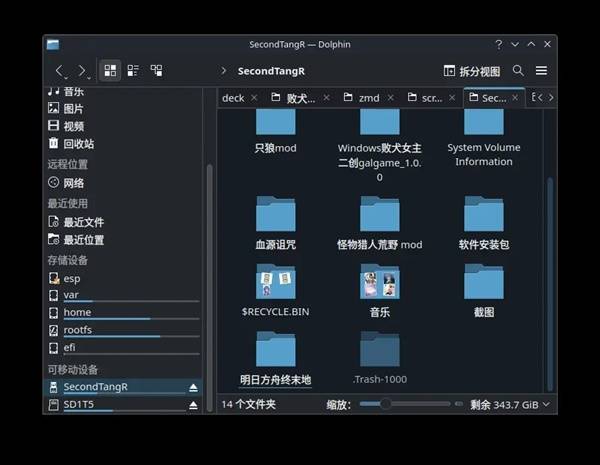
Task: Switch to details tree view mode
Action: pos(156,71)
